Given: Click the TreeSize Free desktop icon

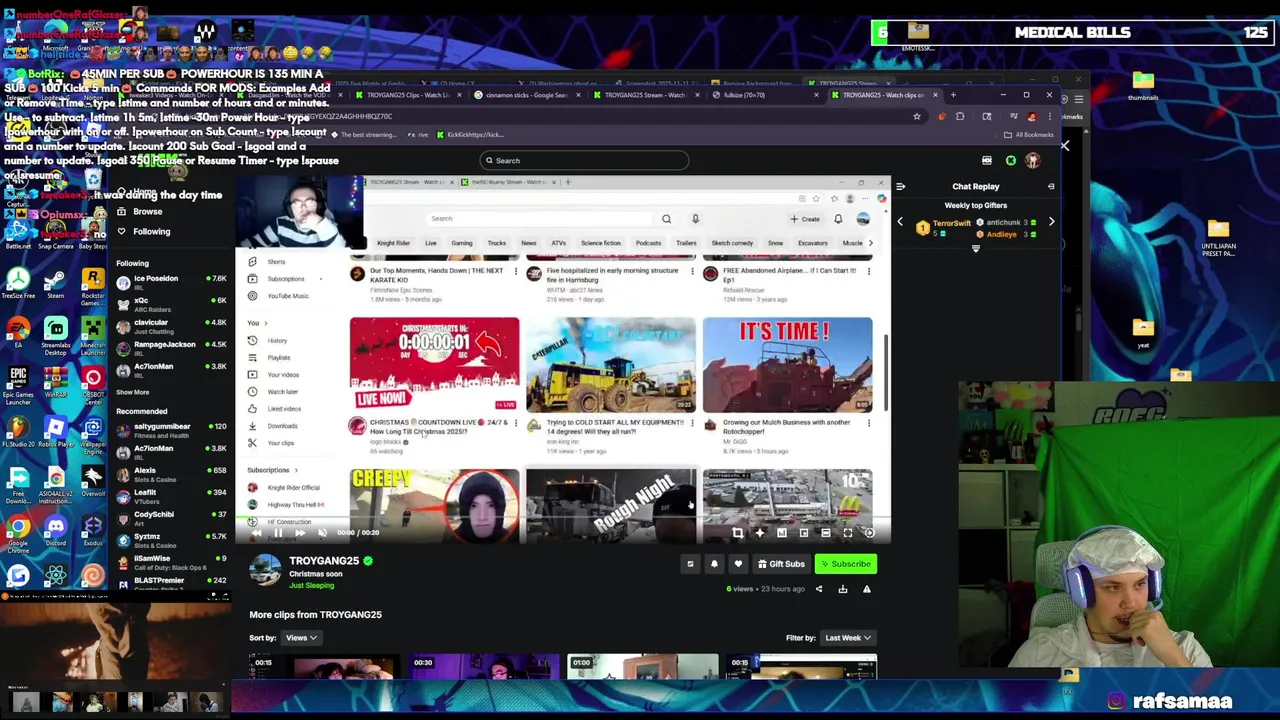Looking at the screenshot, I should point(18,283).
